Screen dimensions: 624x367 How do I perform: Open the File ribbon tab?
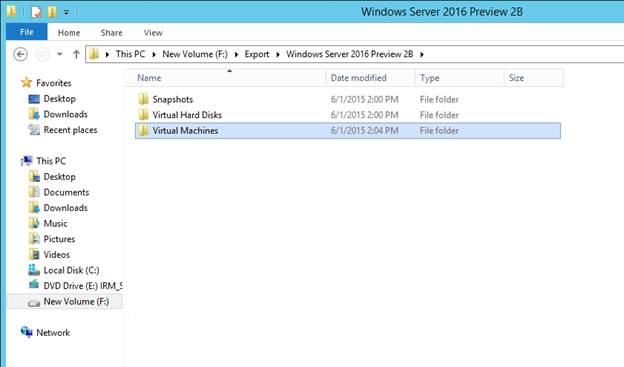[27, 32]
